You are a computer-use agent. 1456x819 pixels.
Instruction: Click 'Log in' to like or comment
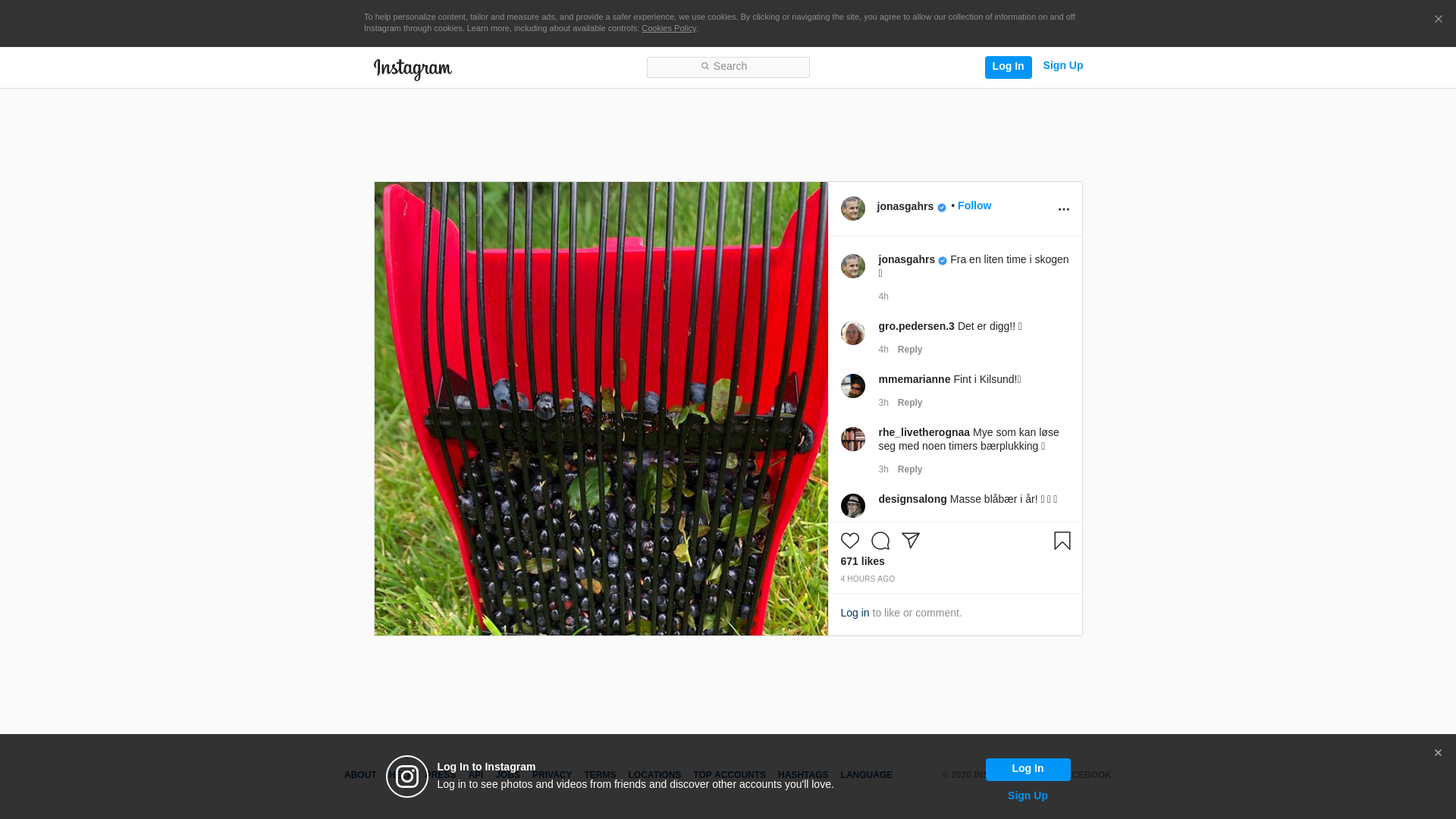[x=855, y=613]
